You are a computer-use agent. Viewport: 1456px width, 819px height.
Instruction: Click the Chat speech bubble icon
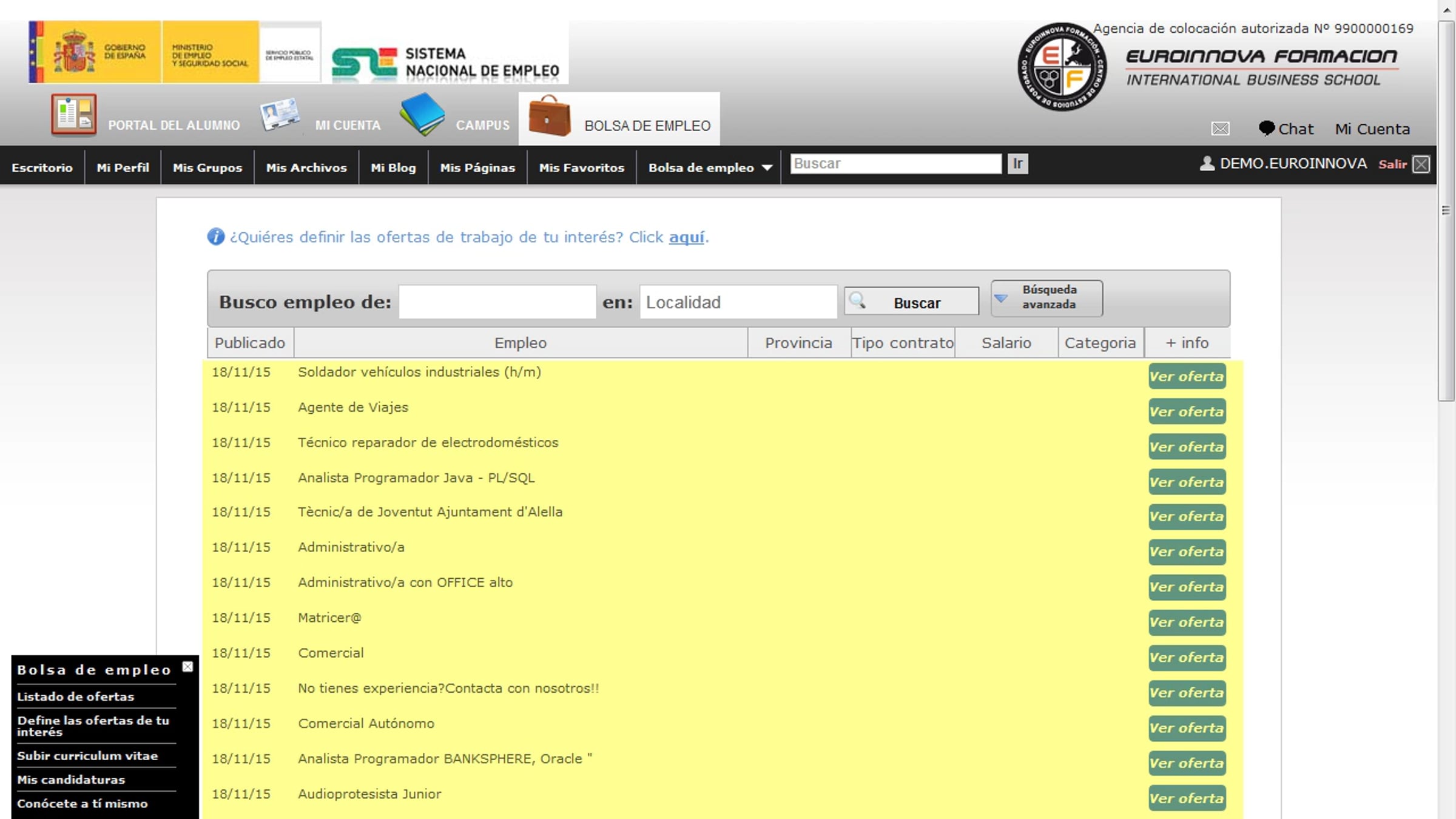pos(1266,128)
